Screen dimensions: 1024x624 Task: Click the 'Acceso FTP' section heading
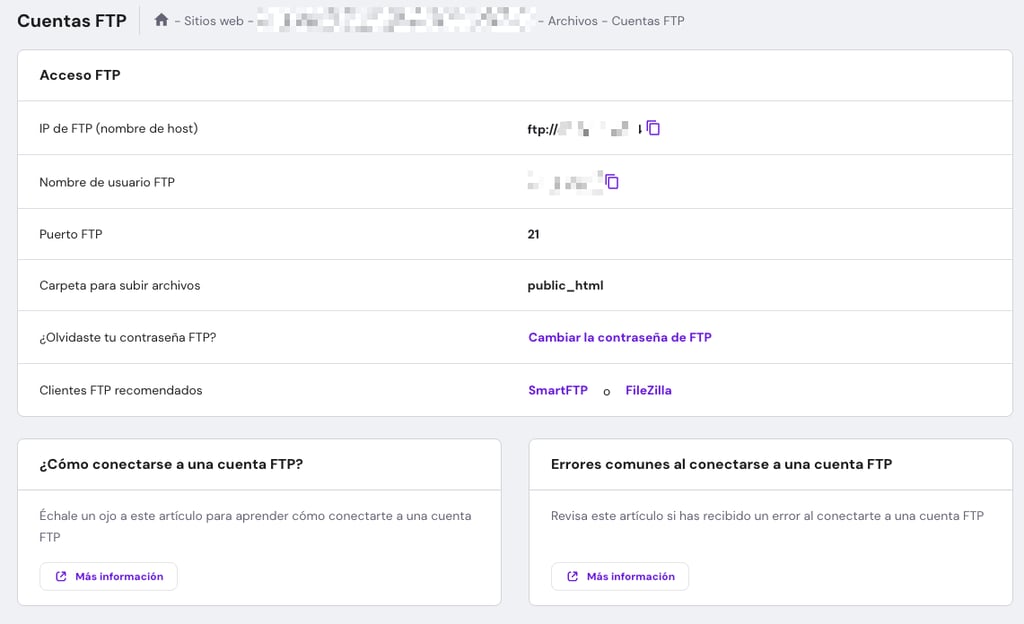[80, 75]
